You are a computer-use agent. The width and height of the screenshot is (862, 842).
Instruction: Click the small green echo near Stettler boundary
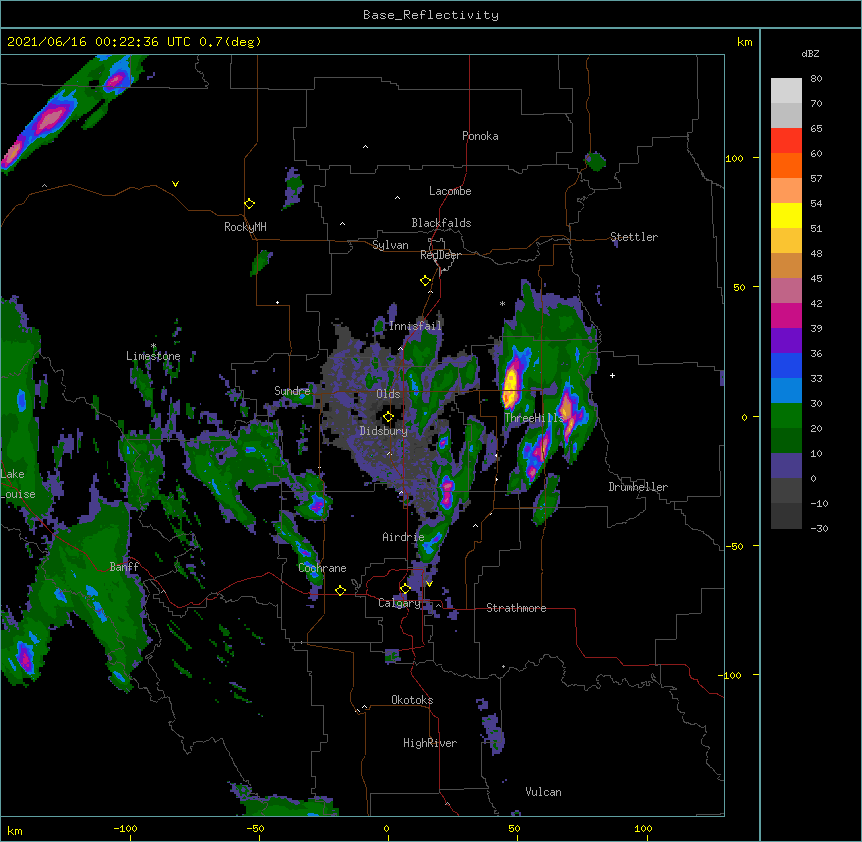[x=595, y=162]
